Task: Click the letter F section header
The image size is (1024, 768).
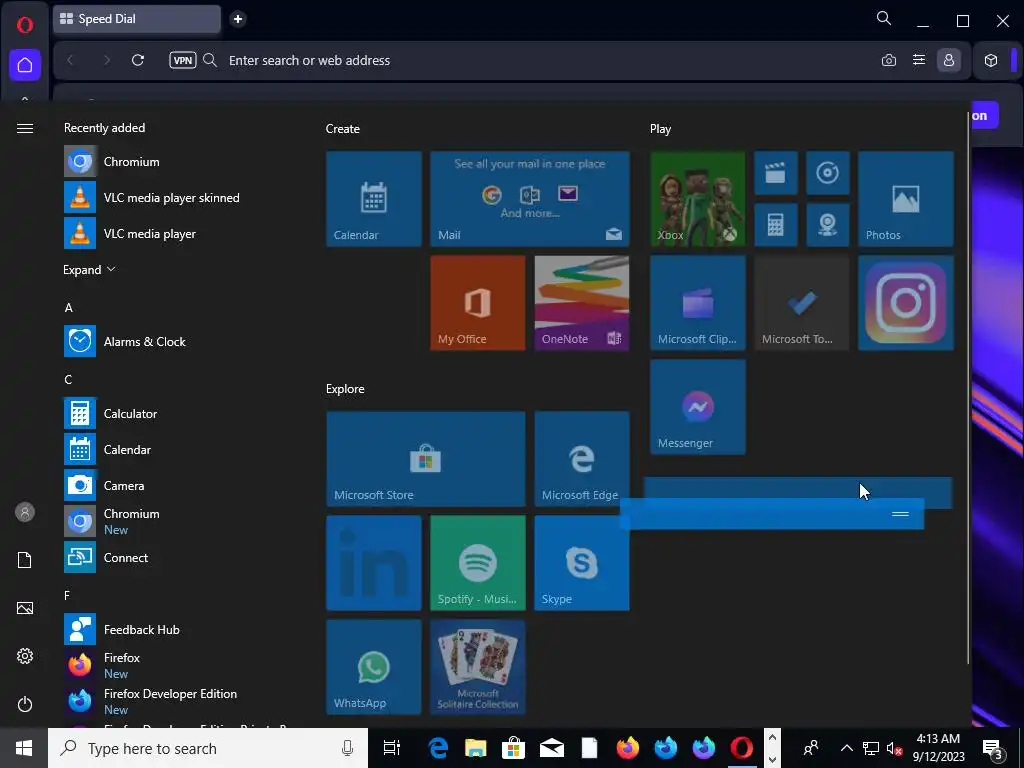Action: pyautogui.click(x=67, y=595)
